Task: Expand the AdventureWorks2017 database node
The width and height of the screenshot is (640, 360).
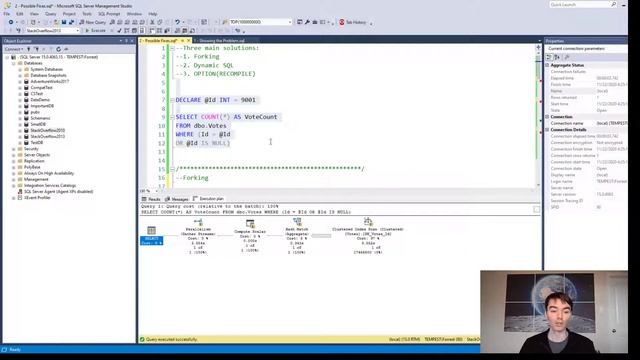Action: point(20,82)
